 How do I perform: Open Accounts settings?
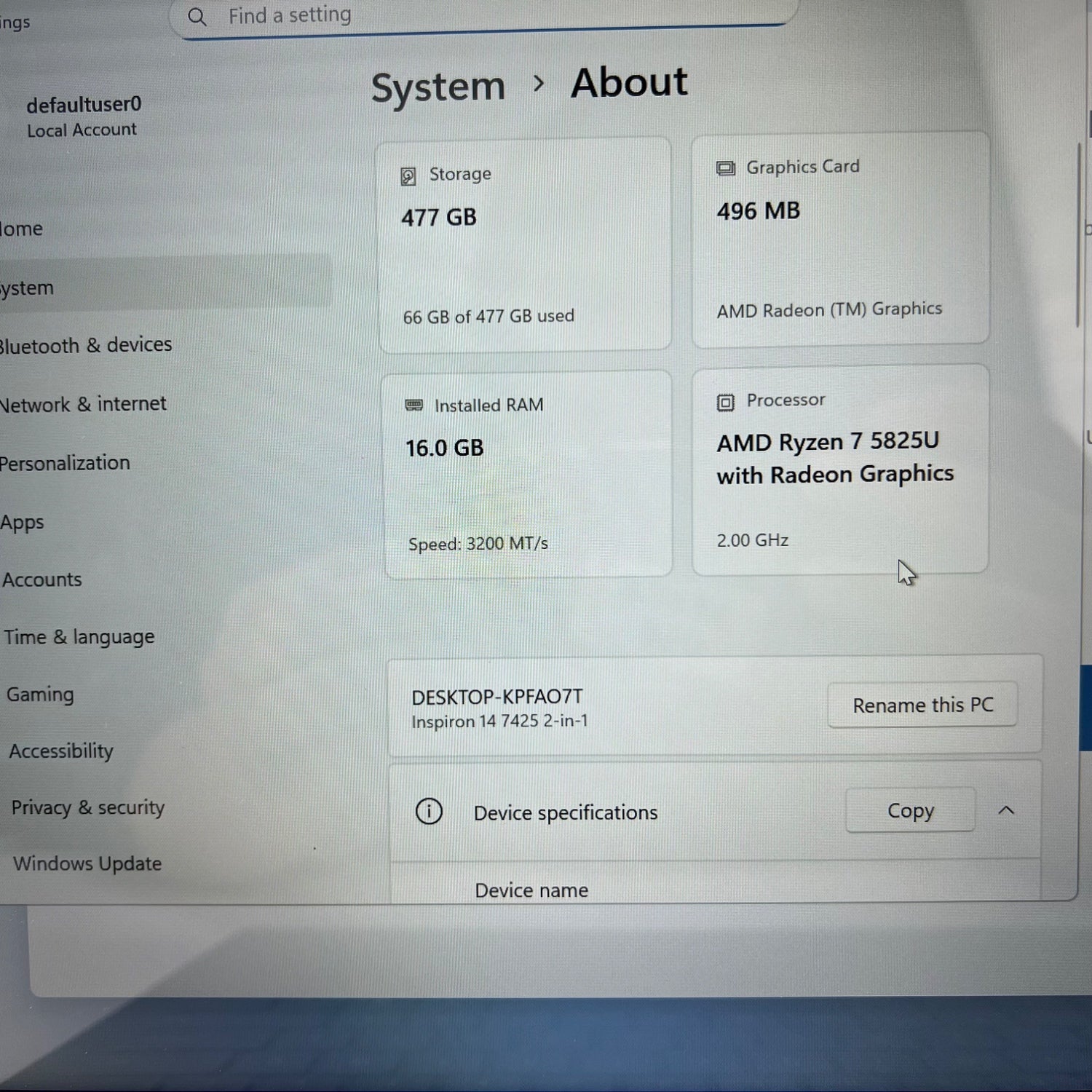point(42,579)
